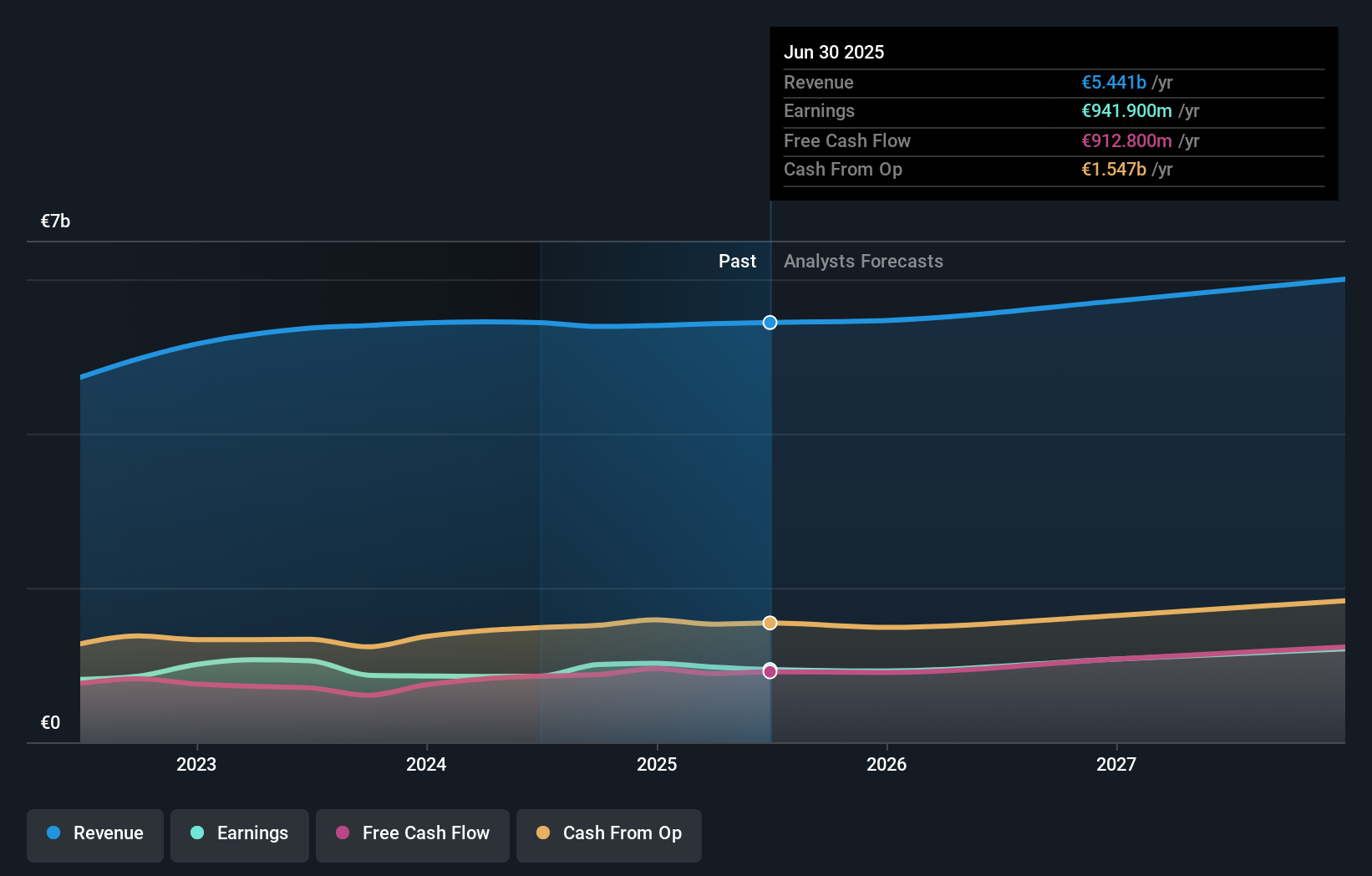Click the Revenue €5.441b value in the tooltip
This screenshot has width=1372, height=876.
(x=1114, y=82)
